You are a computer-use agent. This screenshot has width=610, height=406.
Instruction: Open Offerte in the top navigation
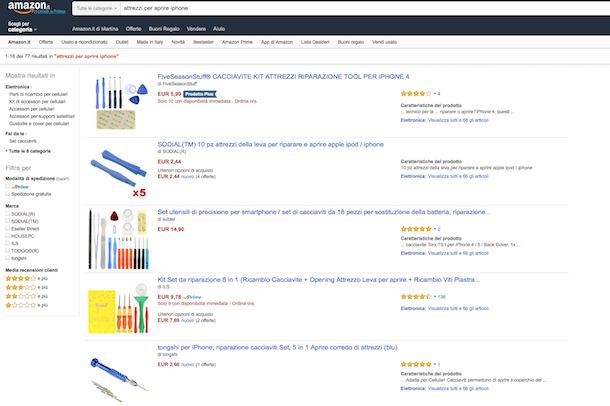click(133, 29)
